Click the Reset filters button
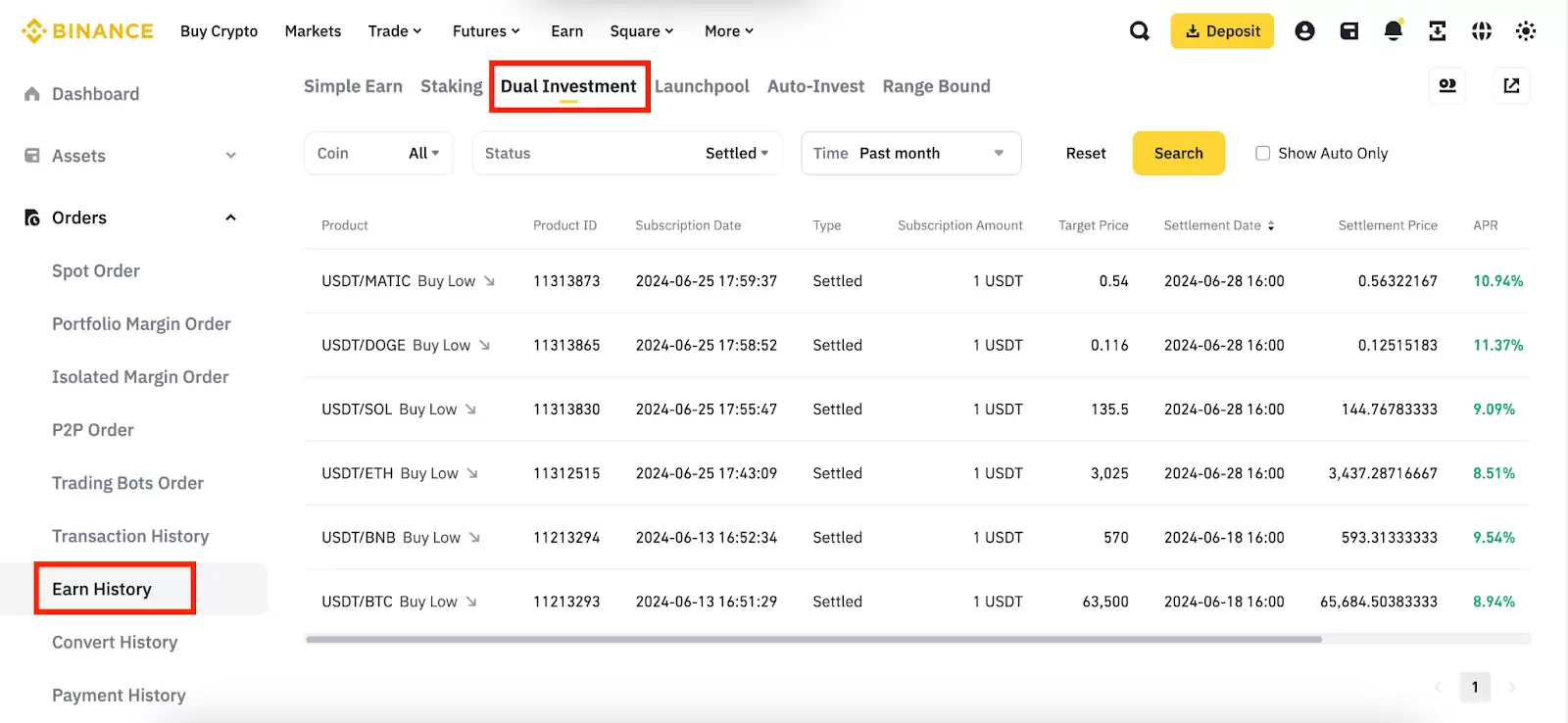 1086,154
